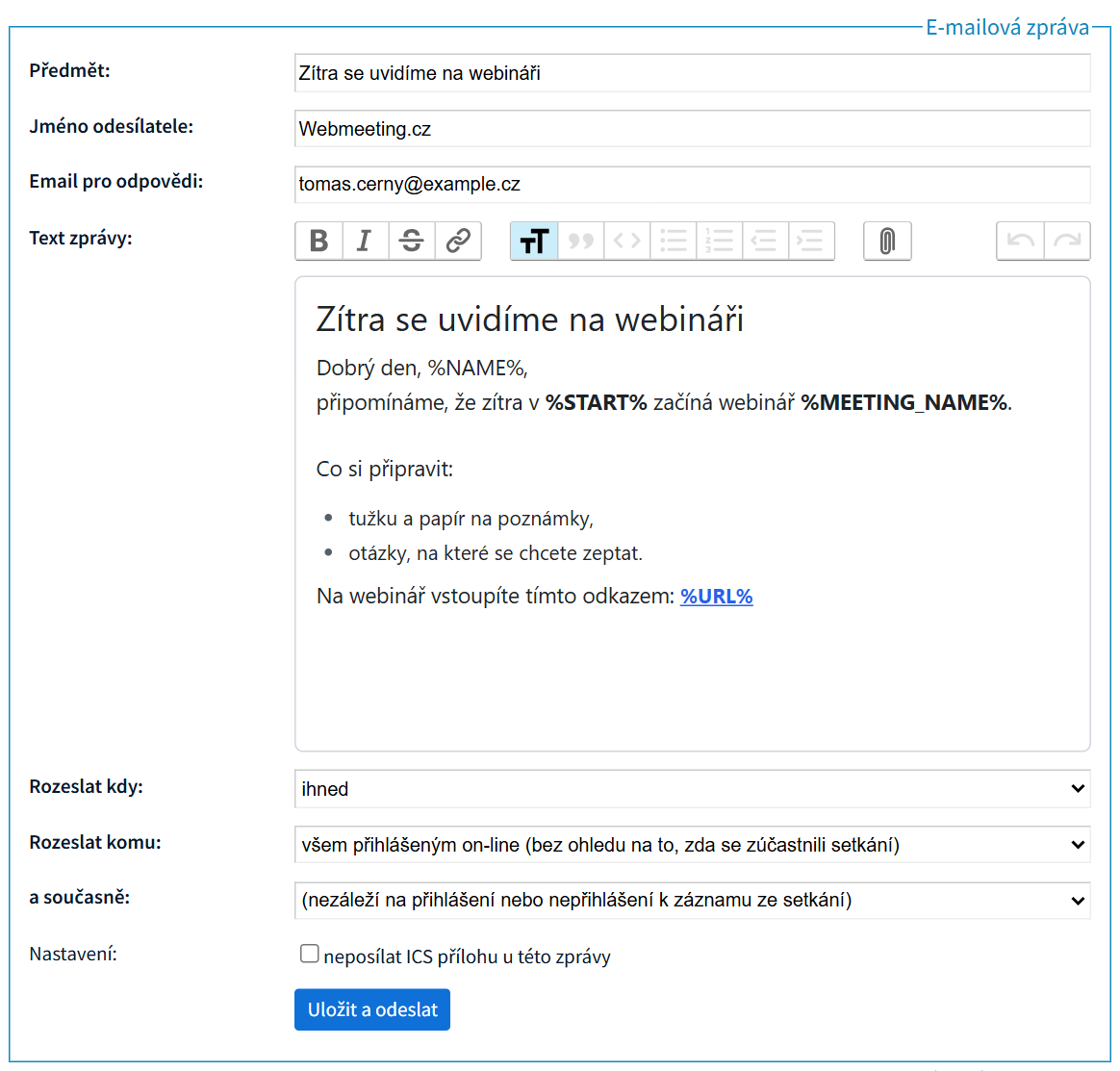Redo the last undone edit

[x=1067, y=241]
